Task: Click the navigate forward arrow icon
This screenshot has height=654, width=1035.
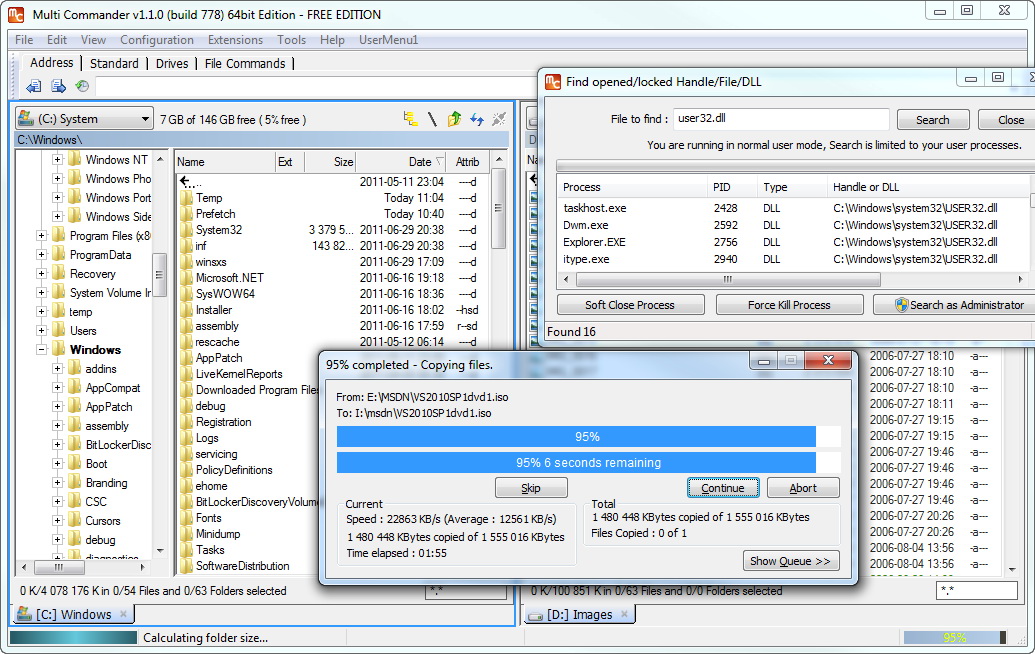Action: click(x=58, y=86)
